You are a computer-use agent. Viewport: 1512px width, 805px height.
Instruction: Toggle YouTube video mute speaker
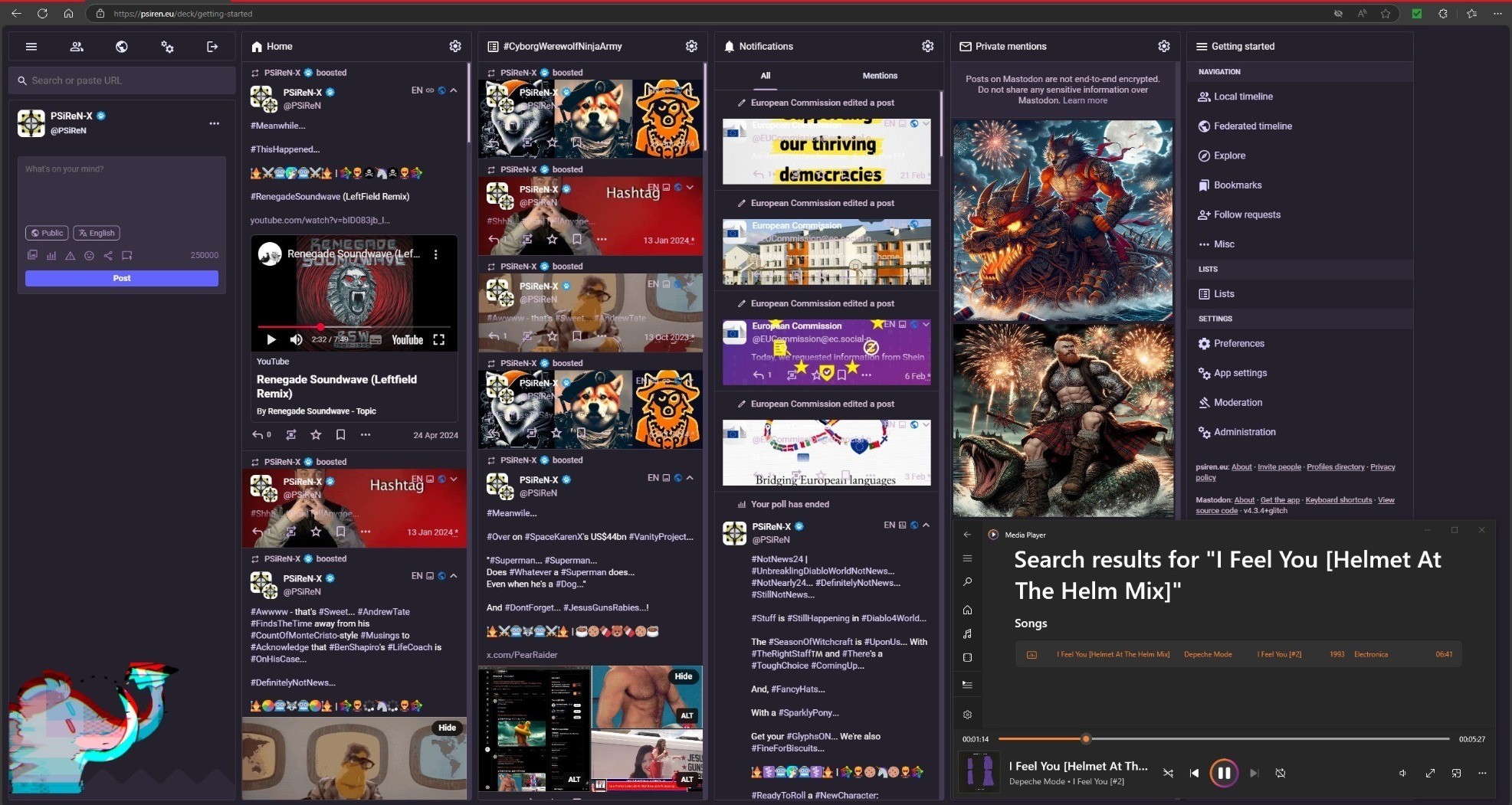296,339
